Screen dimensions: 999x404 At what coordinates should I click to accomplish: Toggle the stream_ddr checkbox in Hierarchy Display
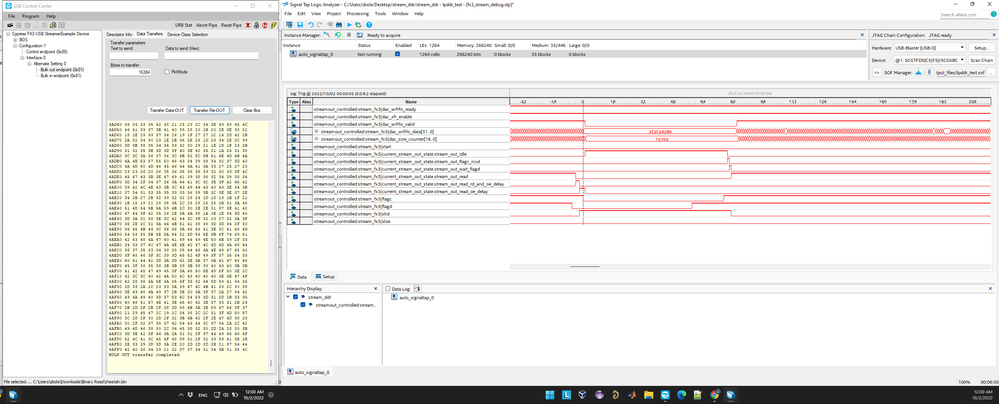click(x=296, y=296)
